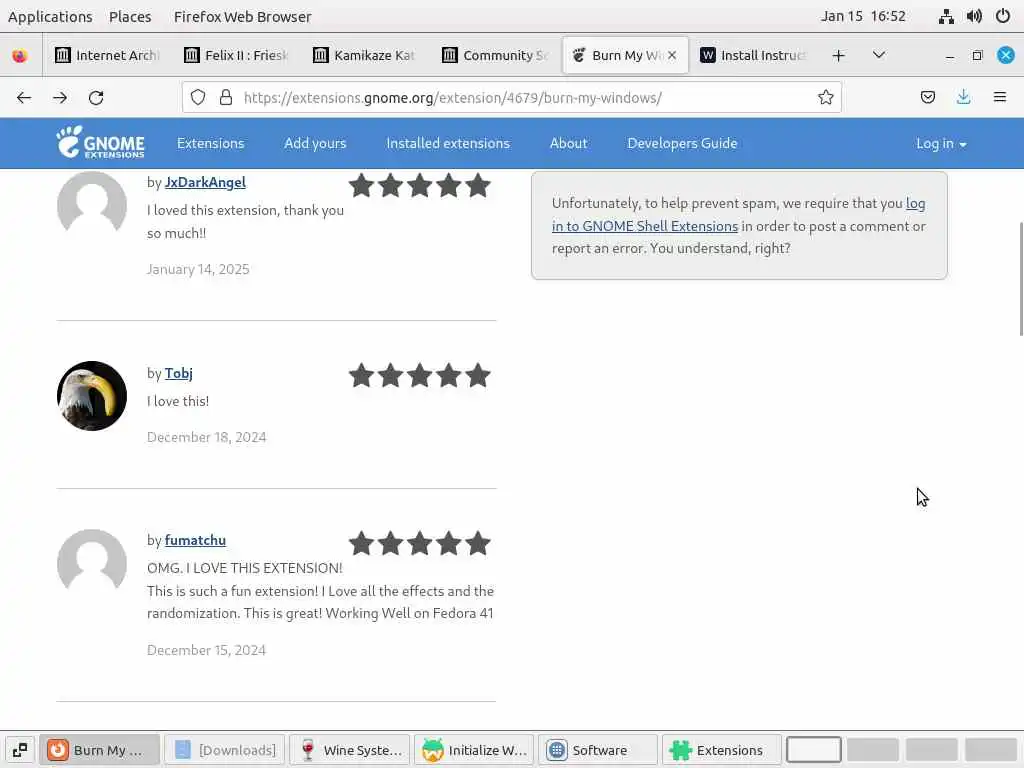
Task: Bookmark this page with the star
Action: (825, 97)
